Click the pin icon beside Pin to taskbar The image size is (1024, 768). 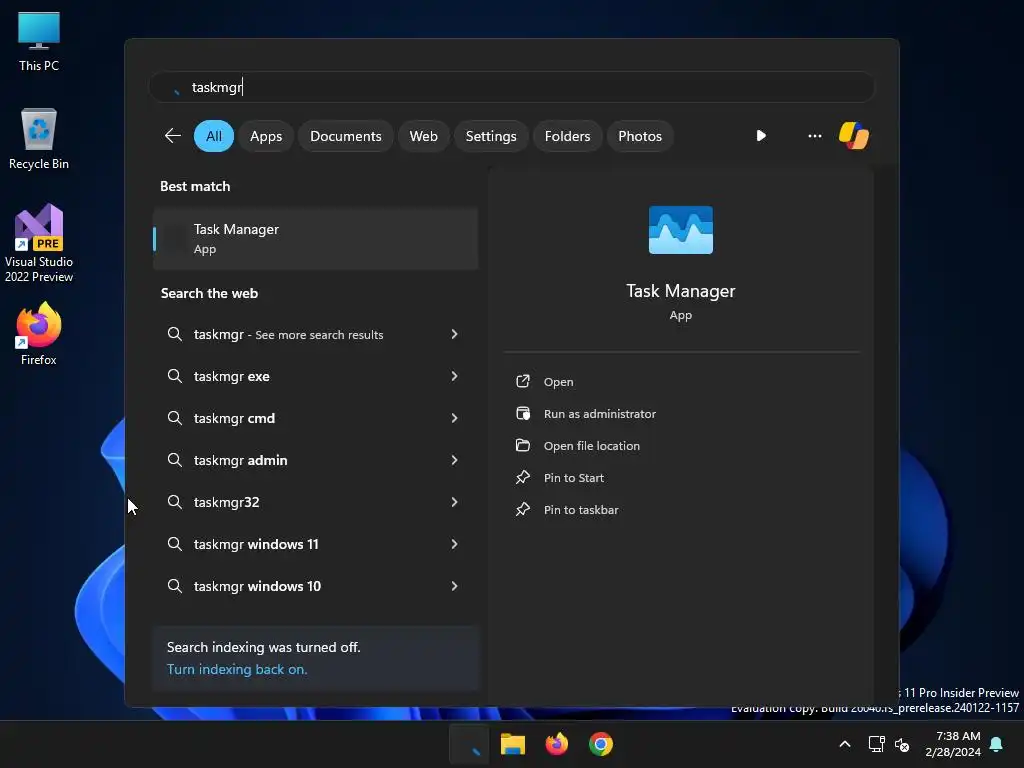coord(522,509)
